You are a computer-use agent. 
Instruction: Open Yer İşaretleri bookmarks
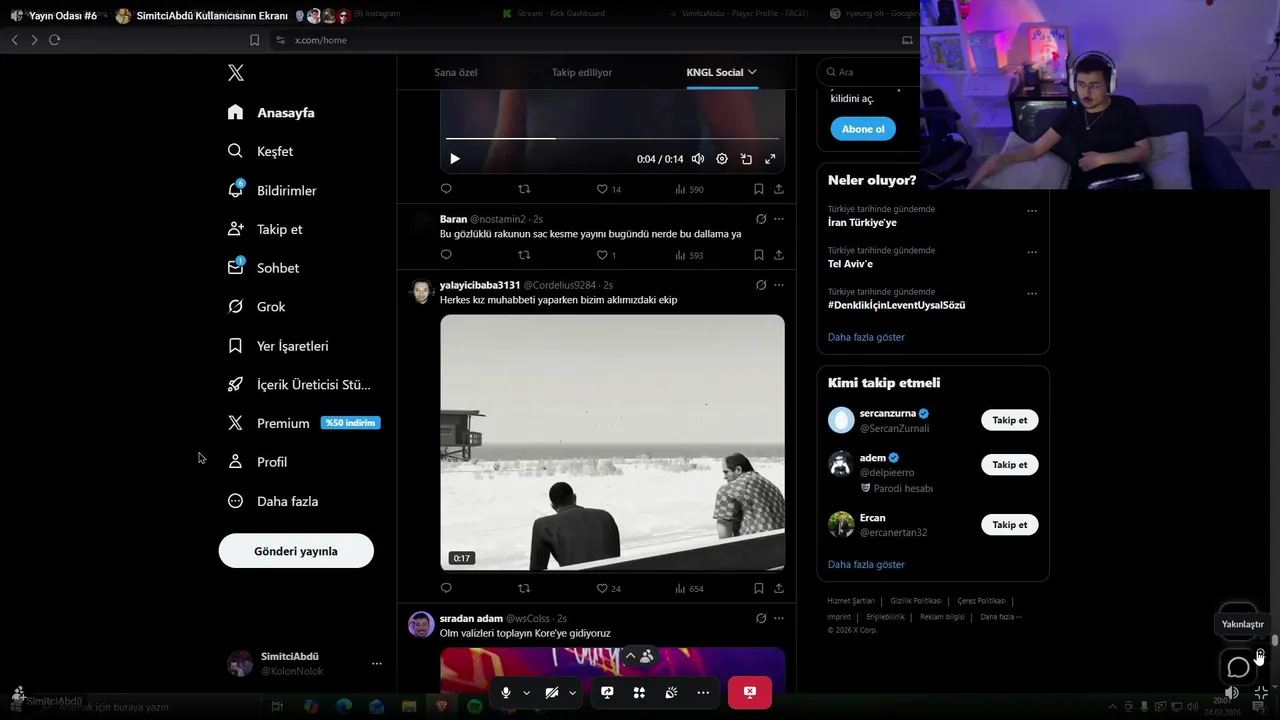click(278, 346)
